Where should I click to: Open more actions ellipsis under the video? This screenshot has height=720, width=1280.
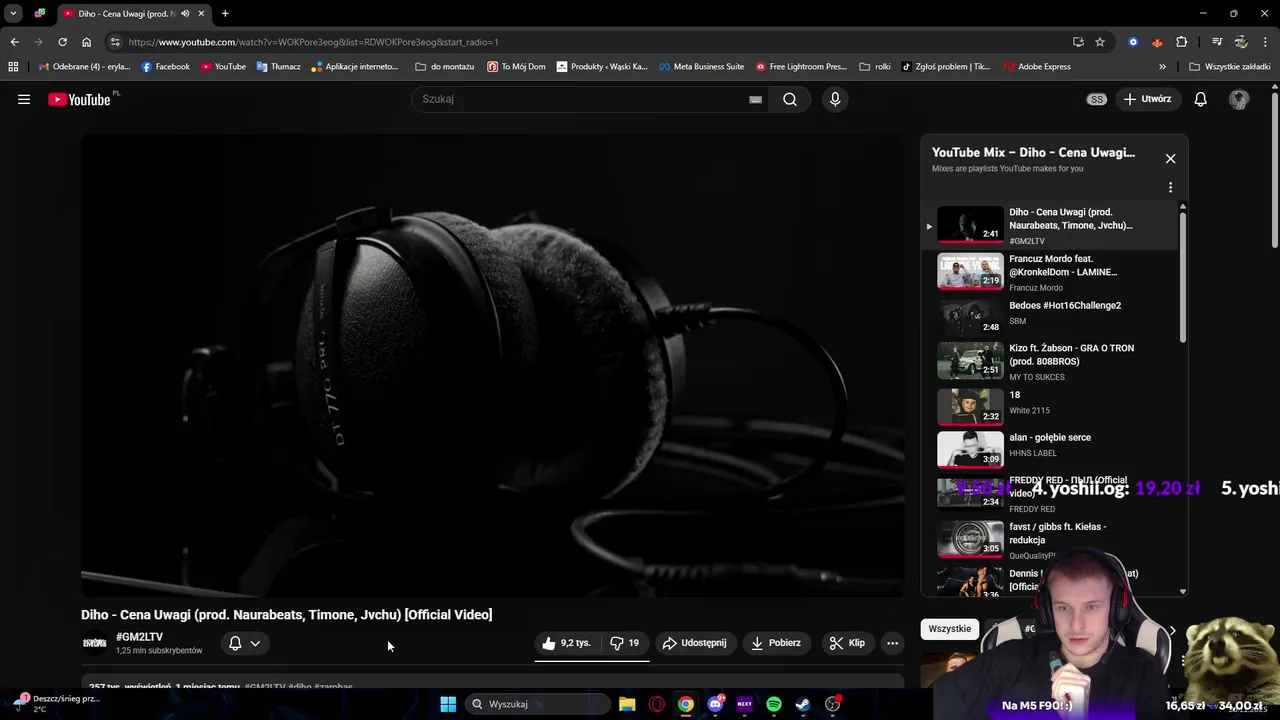(x=892, y=643)
